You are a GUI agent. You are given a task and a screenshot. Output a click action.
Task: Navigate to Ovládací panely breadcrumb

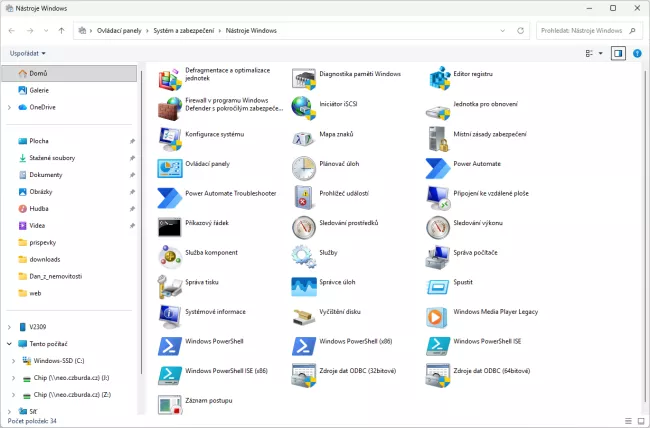(x=119, y=31)
